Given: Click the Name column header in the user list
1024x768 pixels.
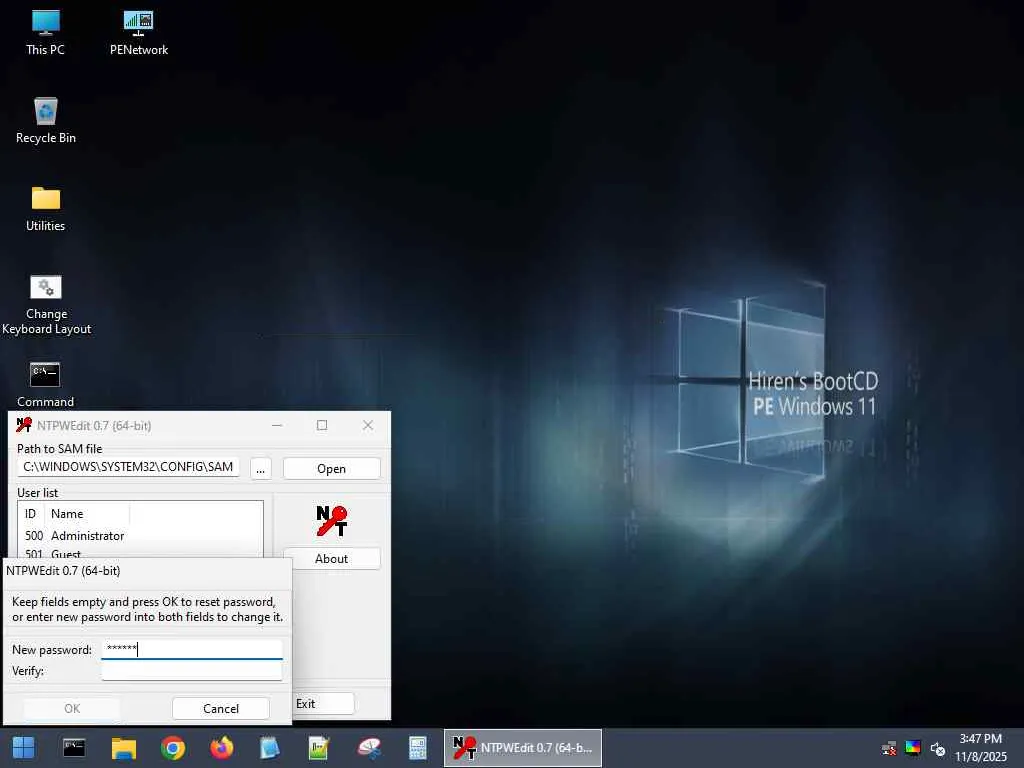Looking at the screenshot, I should (x=88, y=514).
